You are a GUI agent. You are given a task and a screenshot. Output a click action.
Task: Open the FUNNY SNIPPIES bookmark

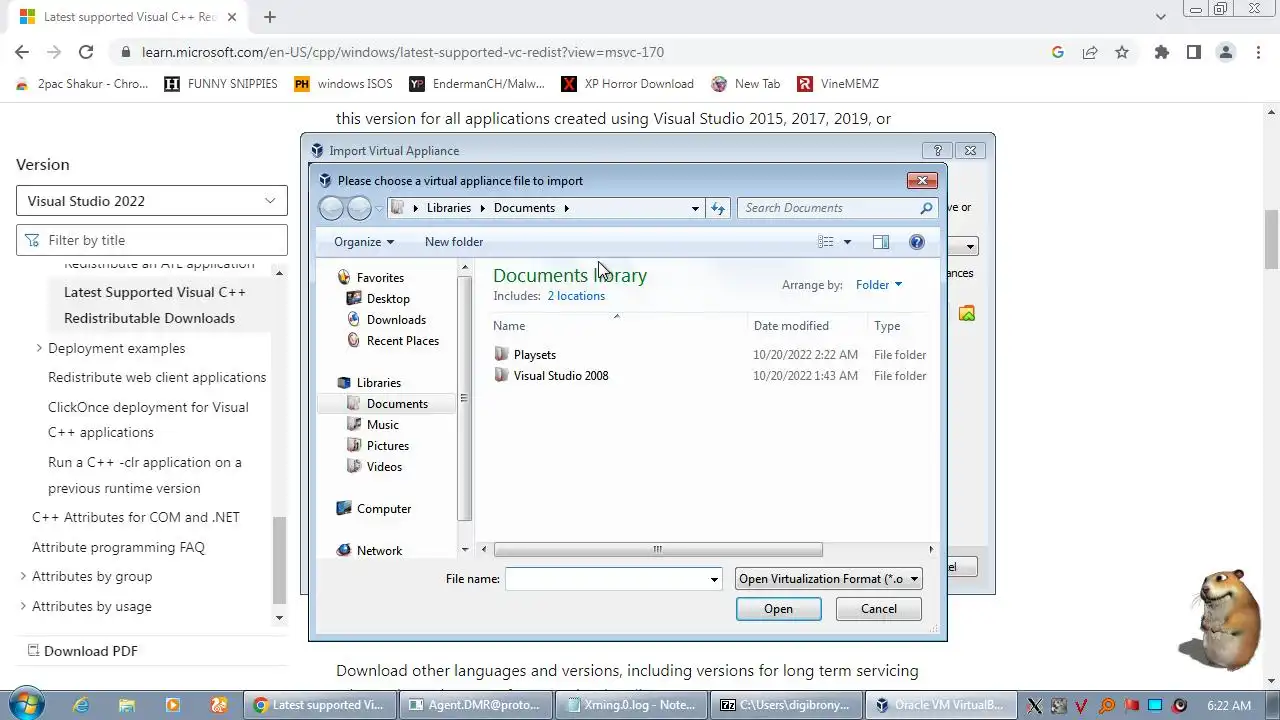[x=220, y=84]
